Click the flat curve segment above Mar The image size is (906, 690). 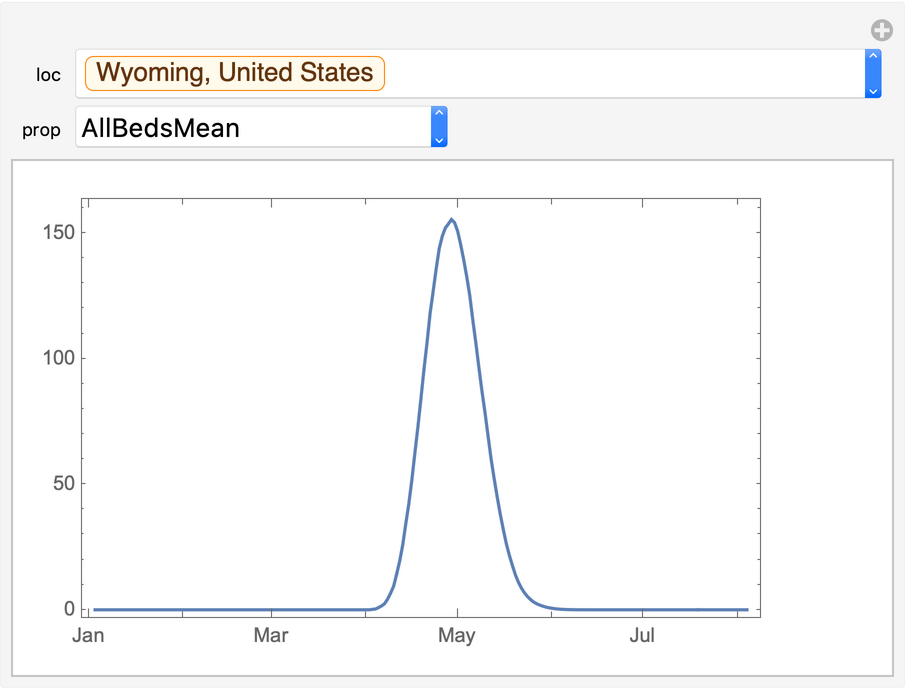click(x=271, y=609)
